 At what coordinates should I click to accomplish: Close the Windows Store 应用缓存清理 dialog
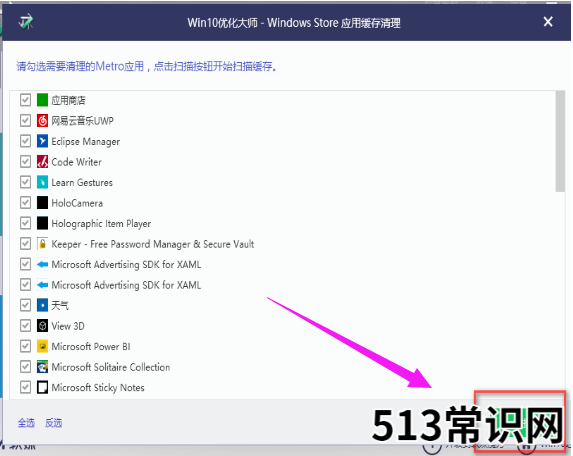click(x=548, y=22)
